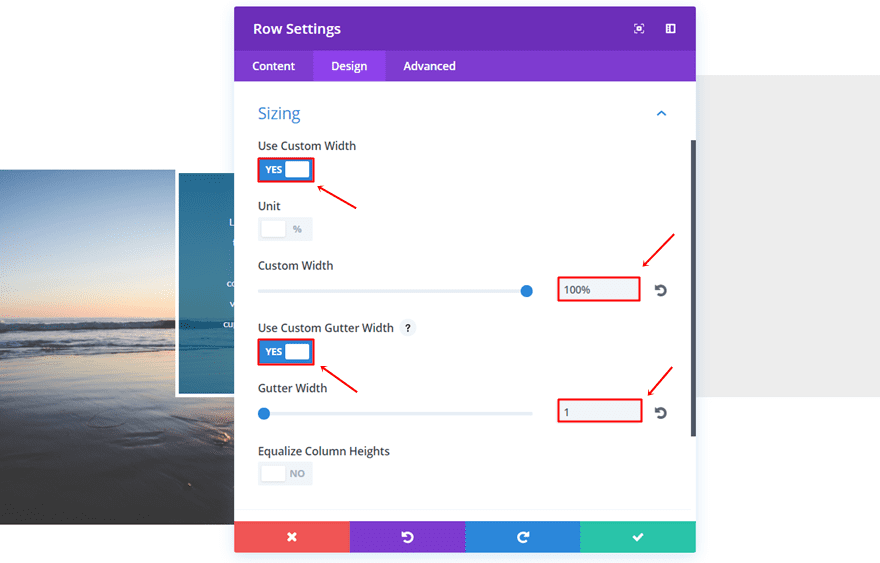Open the Content tab
Viewport: 880px width, 563px height.
pyautogui.click(x=273, y=66)
